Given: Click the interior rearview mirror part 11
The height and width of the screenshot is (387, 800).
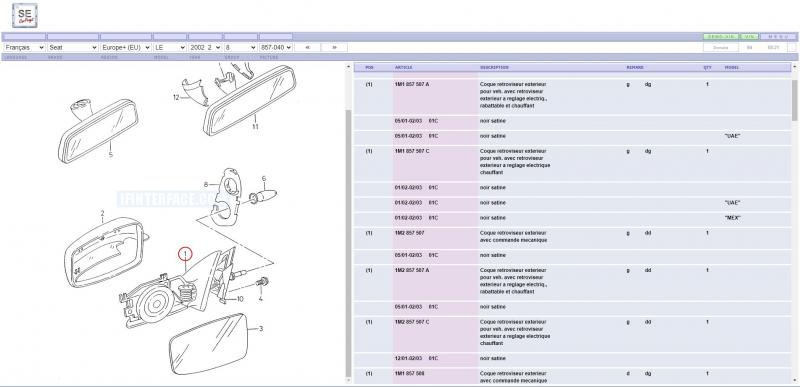Looking at the screenshot, I should click(x=249, y=100).
